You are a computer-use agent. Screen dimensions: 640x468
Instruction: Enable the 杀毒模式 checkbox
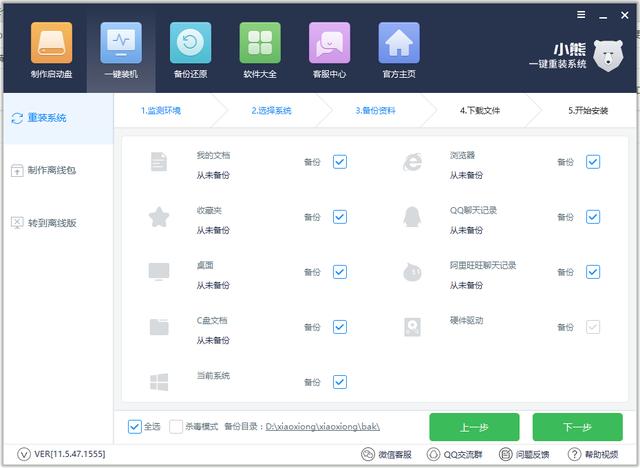176,427
